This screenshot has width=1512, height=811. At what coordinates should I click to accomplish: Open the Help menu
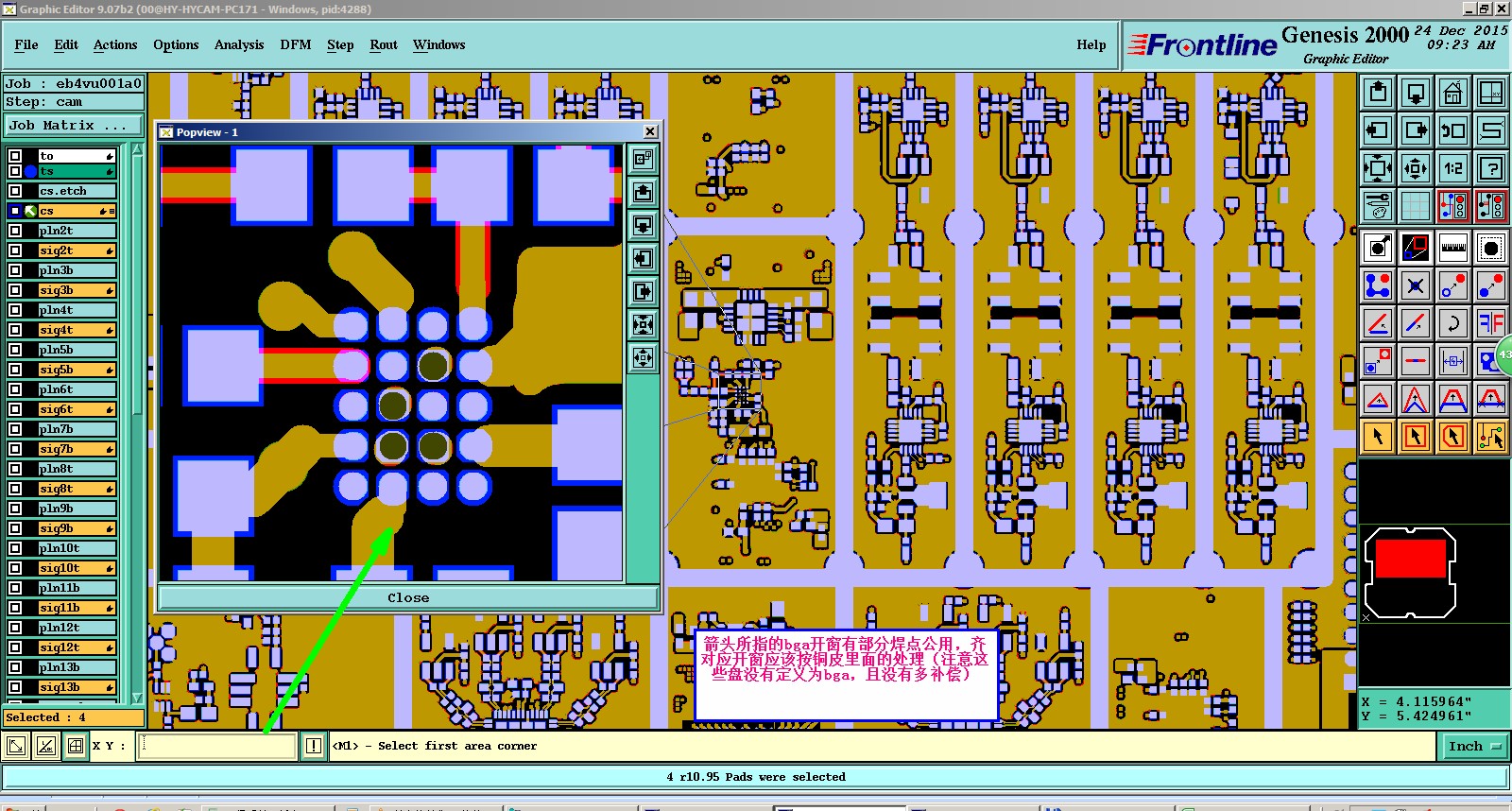(1091, 44)
